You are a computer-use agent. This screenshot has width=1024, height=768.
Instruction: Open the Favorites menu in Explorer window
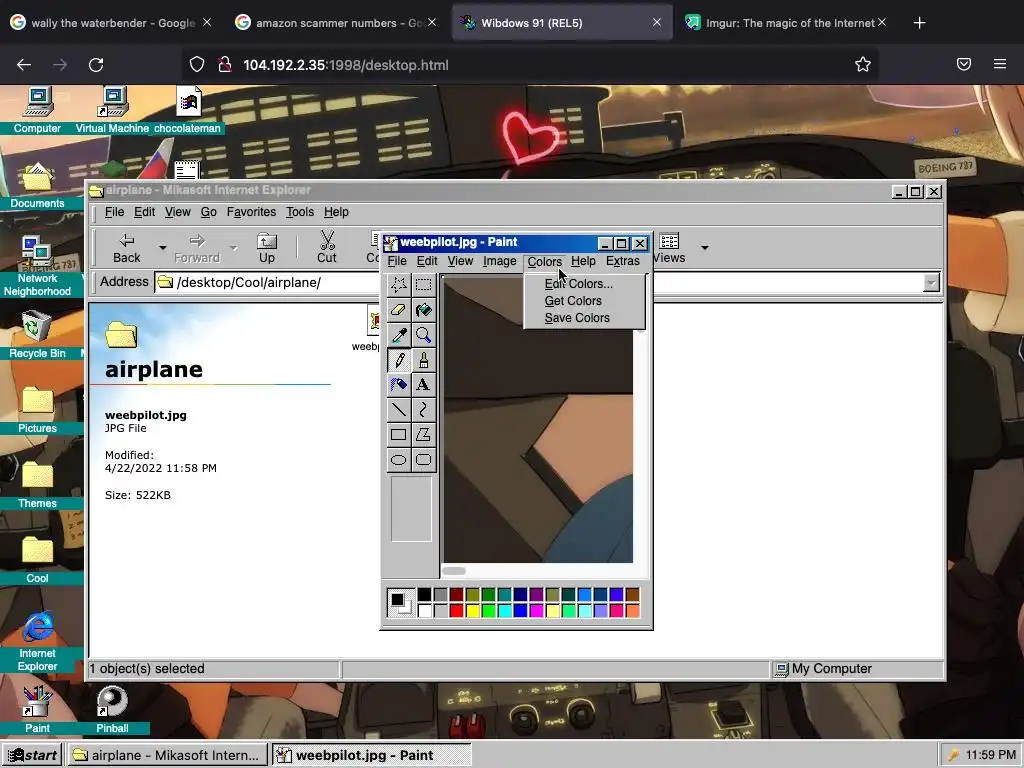click(251, 212)
